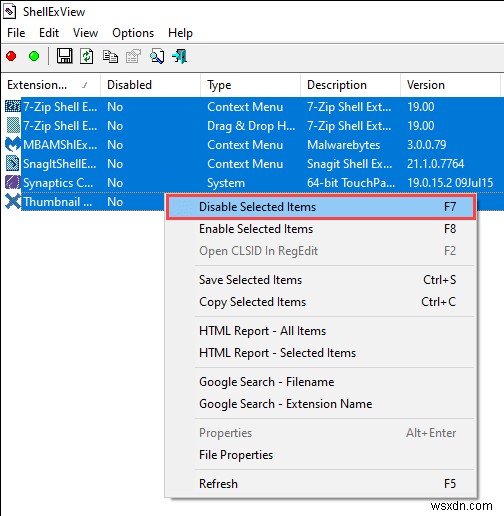Viewport: 504px width, 516px height.
Task: Select the MBAMShlEx... extension name
Action: (x=60, y=145)
